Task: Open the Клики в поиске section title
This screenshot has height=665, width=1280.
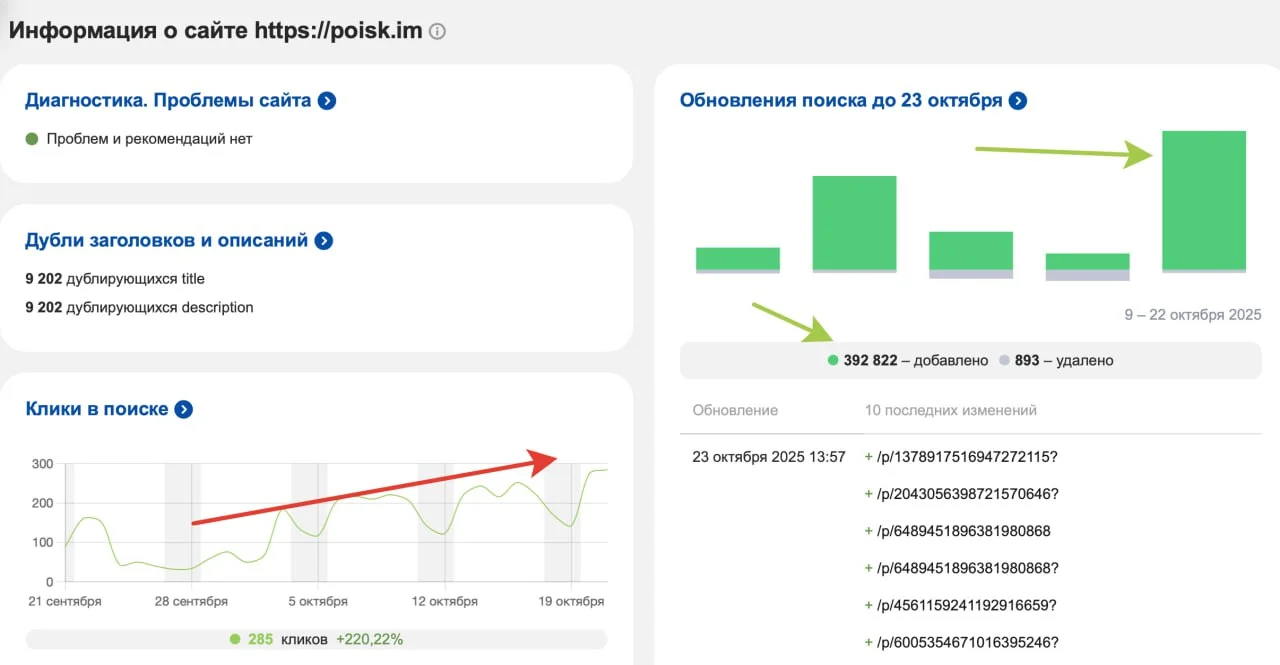Action: pos(97,409)
